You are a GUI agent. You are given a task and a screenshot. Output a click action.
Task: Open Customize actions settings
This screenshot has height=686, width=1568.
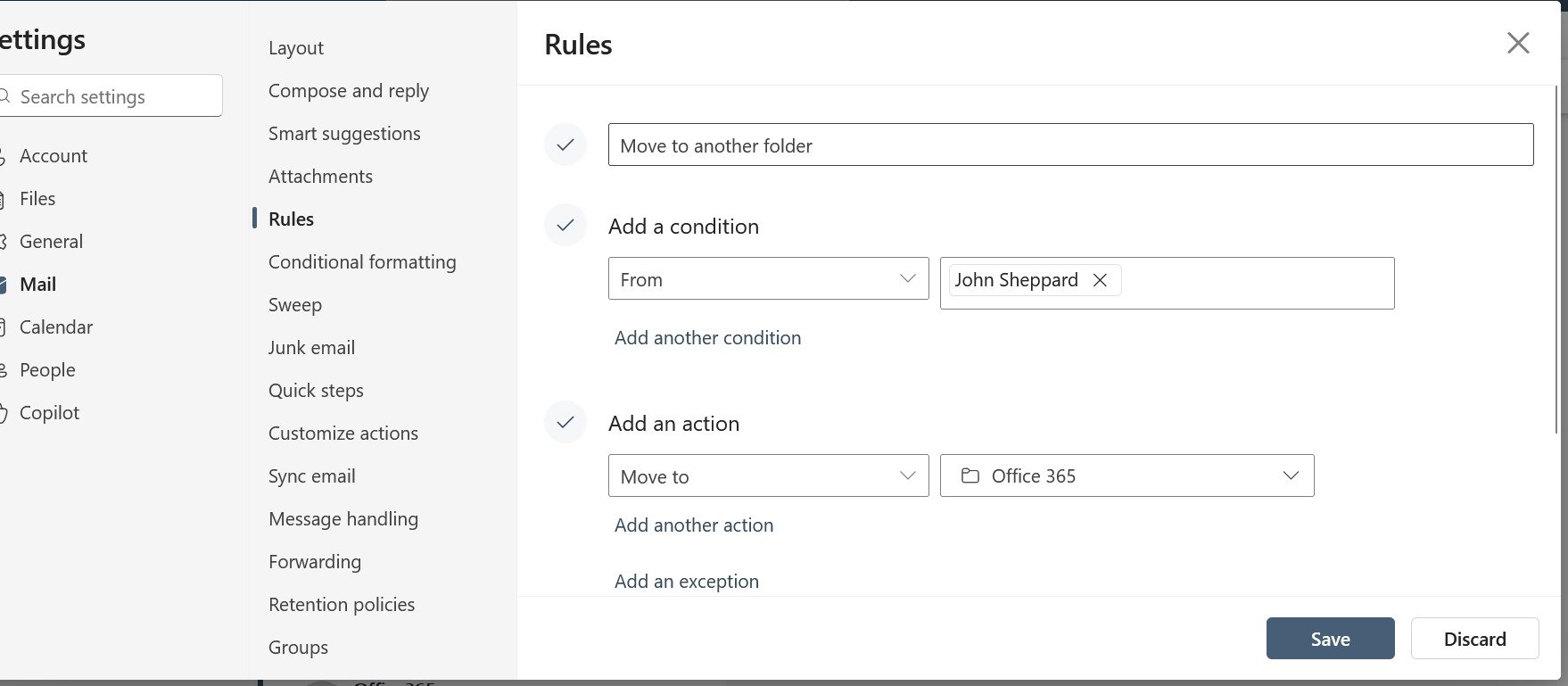343,434
